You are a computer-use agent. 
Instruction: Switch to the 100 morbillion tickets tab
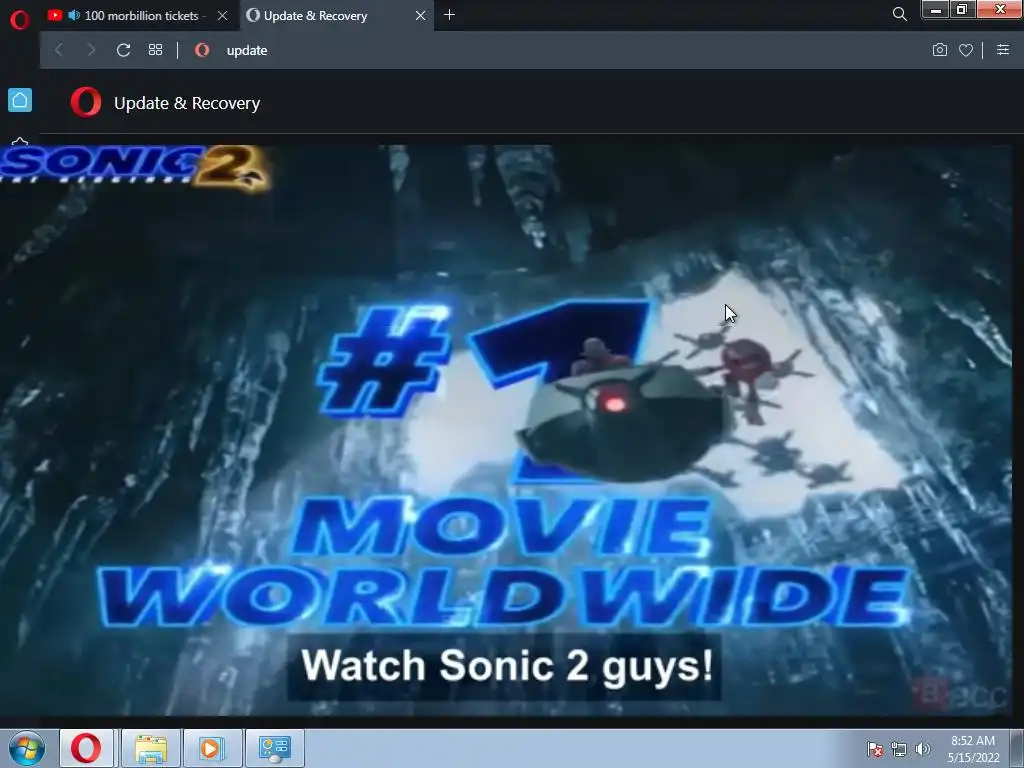click(140, 16)
